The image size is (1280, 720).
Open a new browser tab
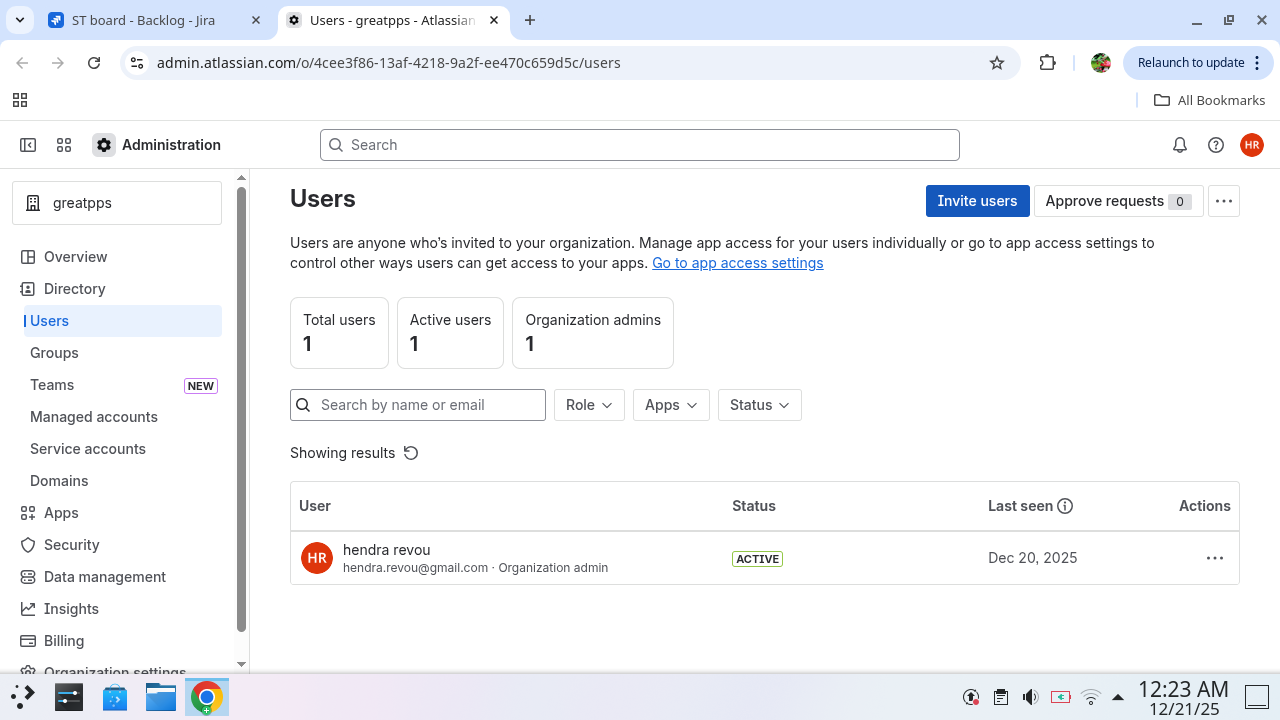pos(530,20)
